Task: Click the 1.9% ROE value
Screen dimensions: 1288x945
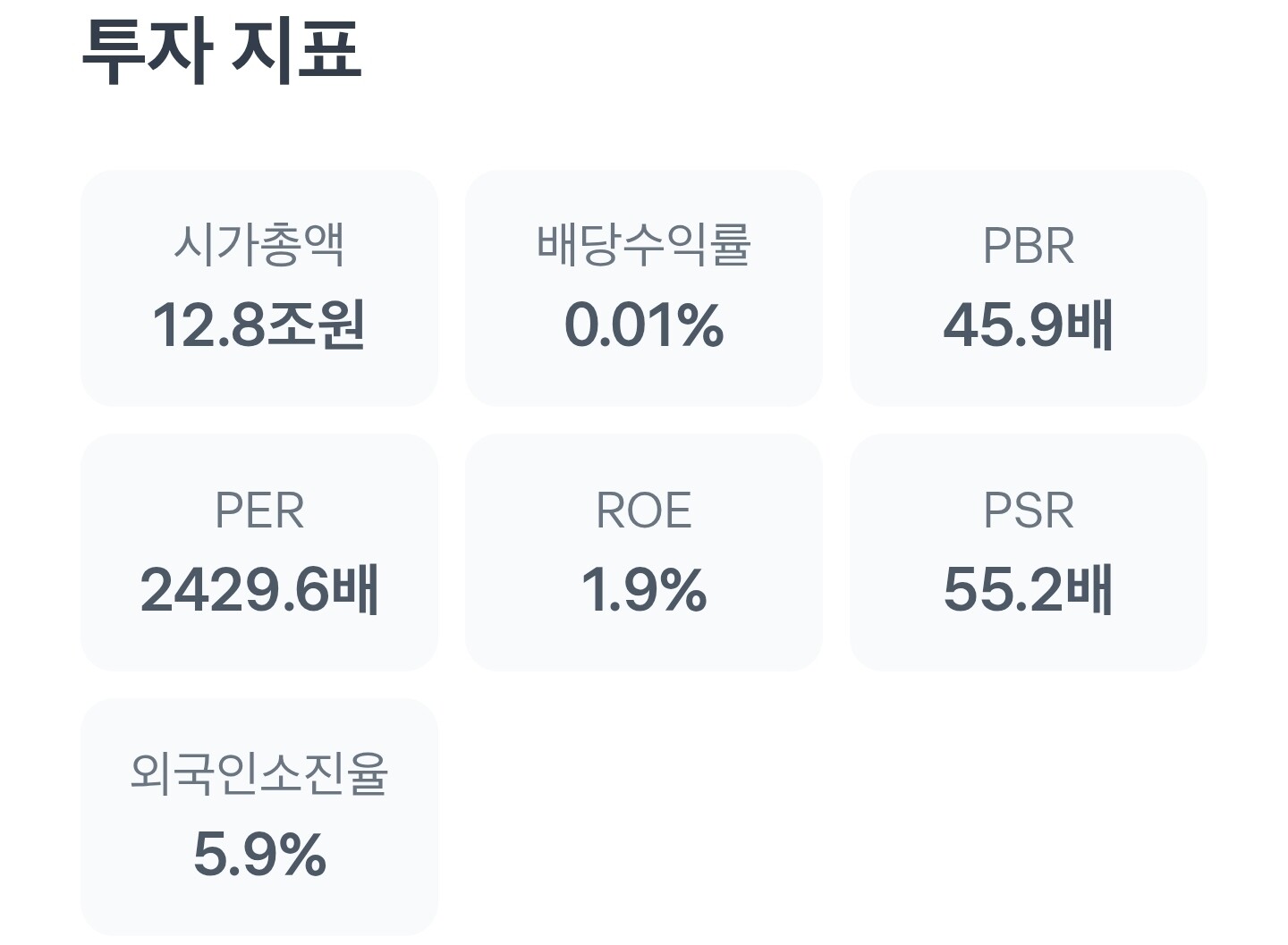Action: [x=643, y=590]
